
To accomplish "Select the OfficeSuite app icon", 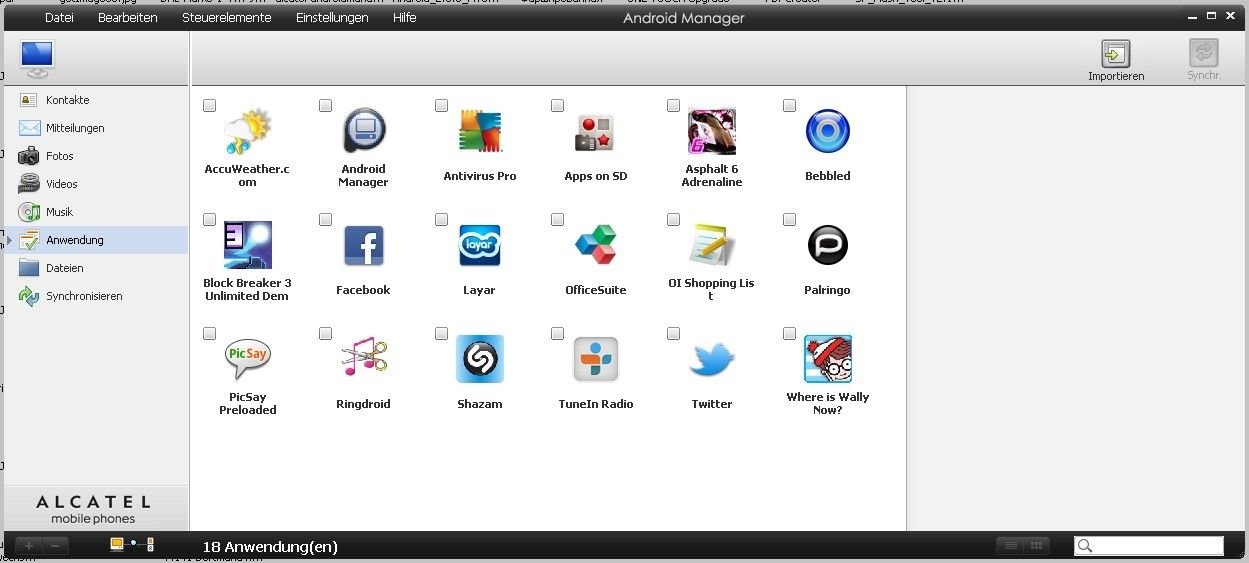I will click(595, 245).
